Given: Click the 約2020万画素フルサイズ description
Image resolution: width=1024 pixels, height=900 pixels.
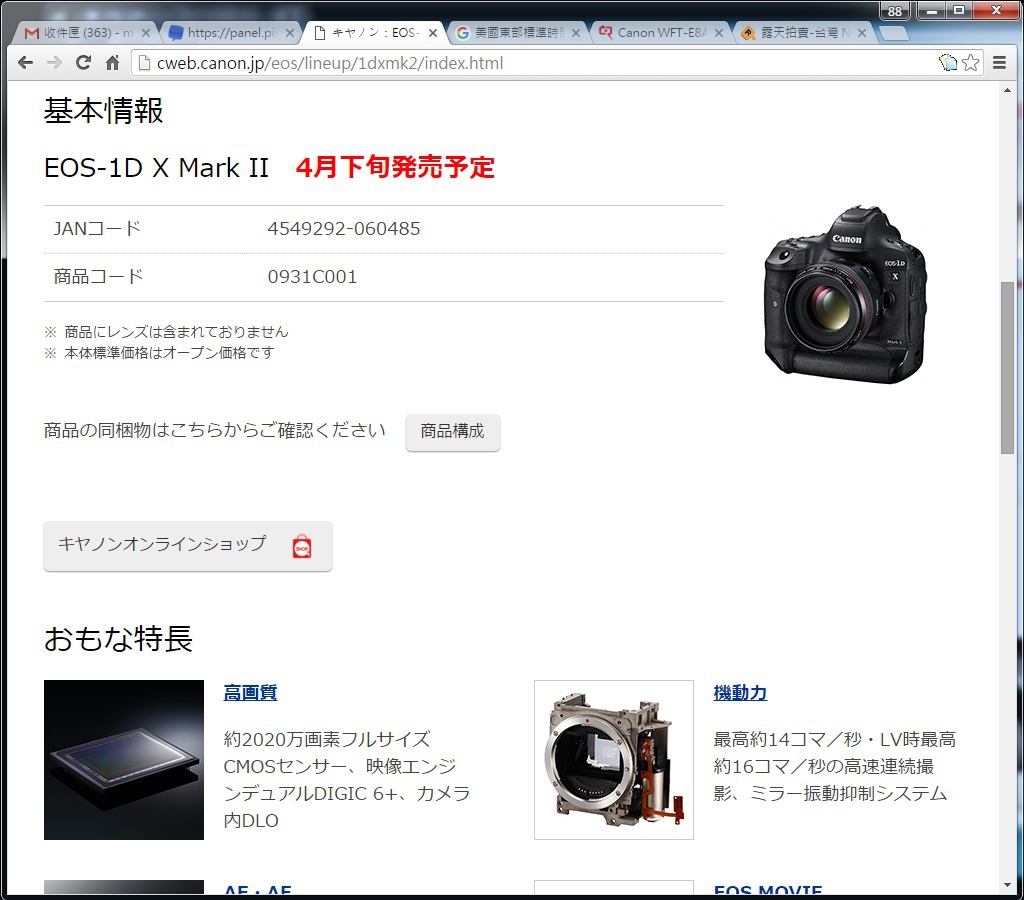Looking at the screenshot, I should 347,780.
